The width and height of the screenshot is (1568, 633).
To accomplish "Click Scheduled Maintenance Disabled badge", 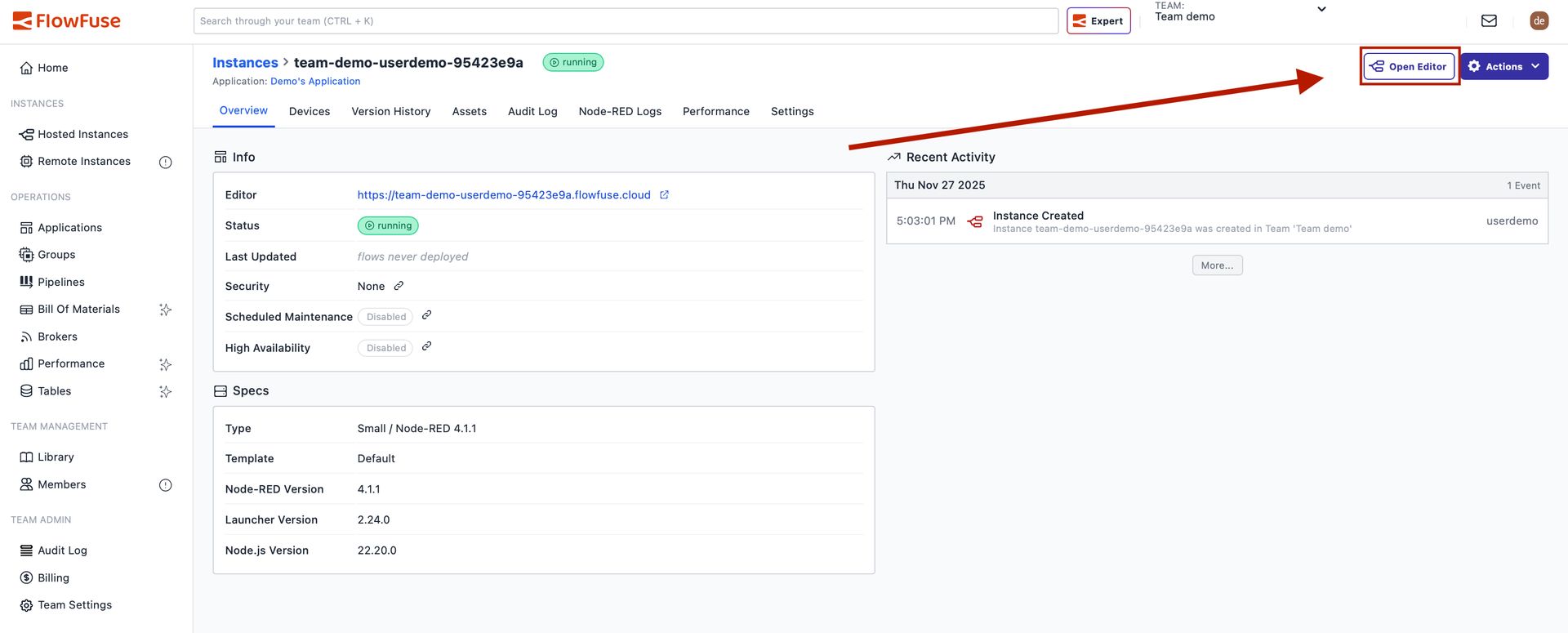I will 385,317.
